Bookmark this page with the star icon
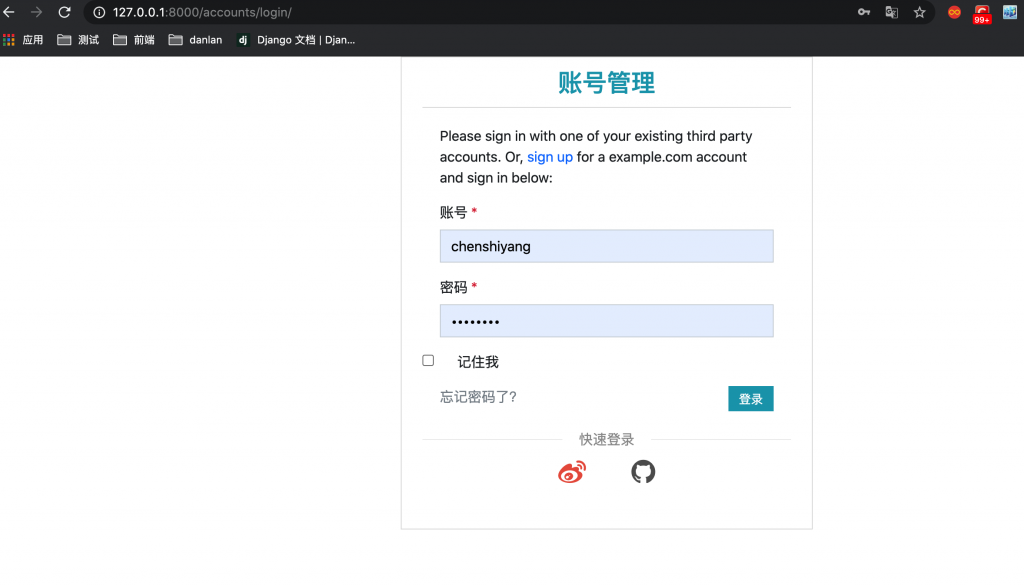The image size is (1024, 586). point(919,12)
